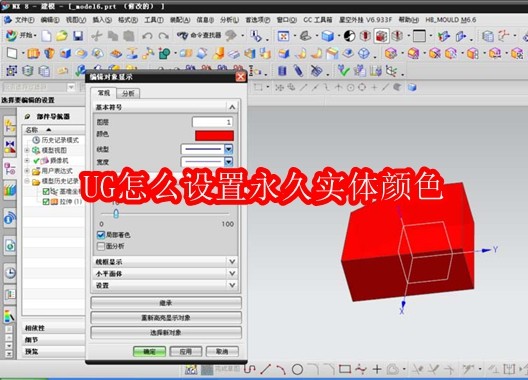Click the Cut scissors icon

tap(97, 36)
